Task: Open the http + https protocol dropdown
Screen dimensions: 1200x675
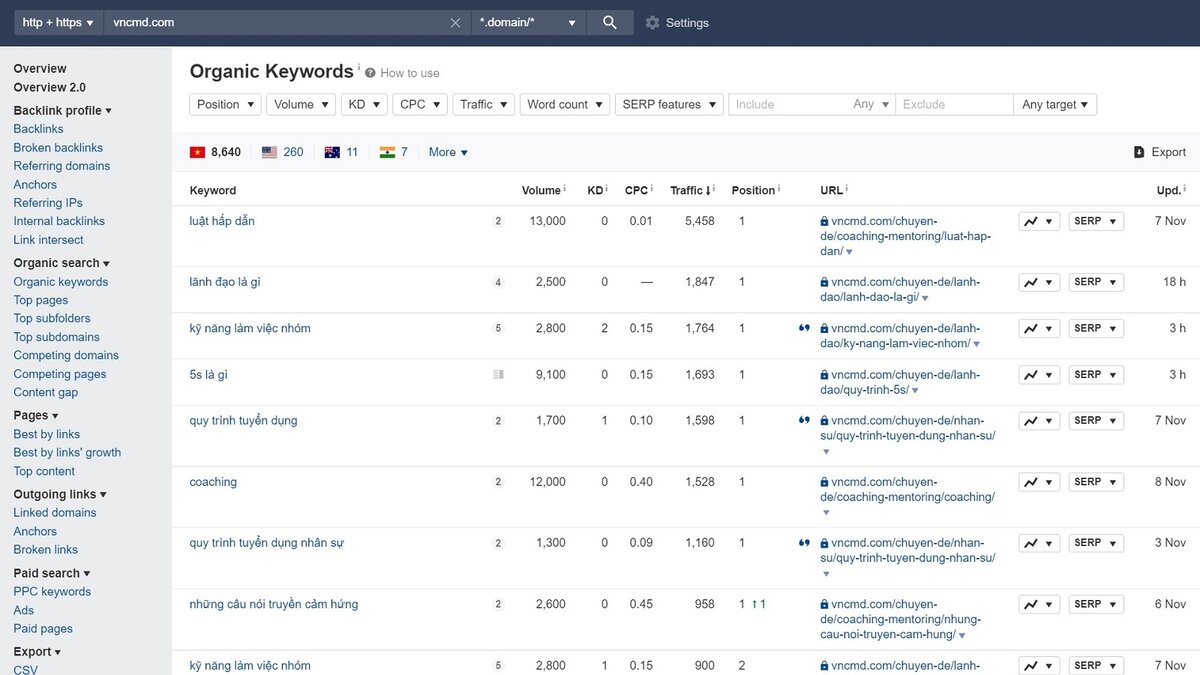Action: pyautogui.click(x=58, y=23)
